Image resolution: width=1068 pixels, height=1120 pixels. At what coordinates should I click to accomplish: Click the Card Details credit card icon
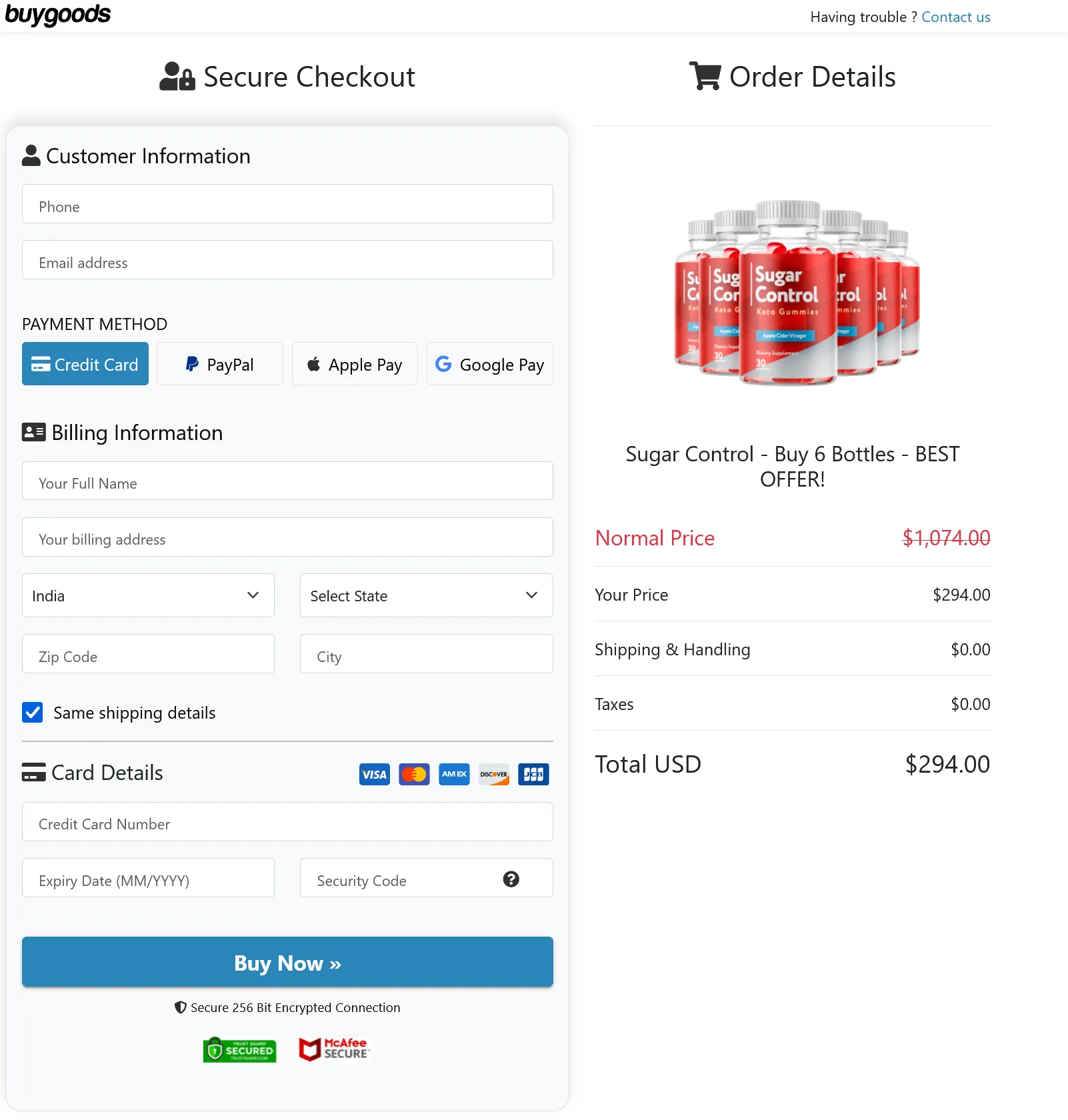pos(34,772)
